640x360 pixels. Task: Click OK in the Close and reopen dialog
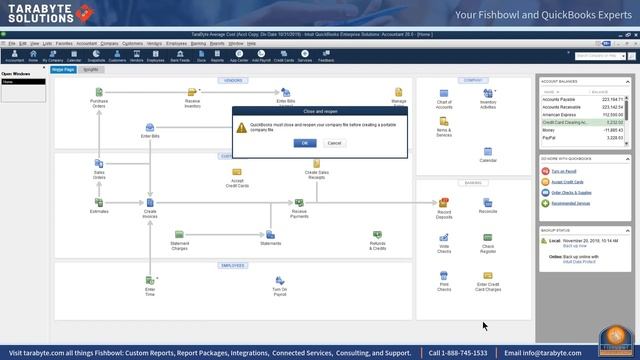(x=305, y=143)
